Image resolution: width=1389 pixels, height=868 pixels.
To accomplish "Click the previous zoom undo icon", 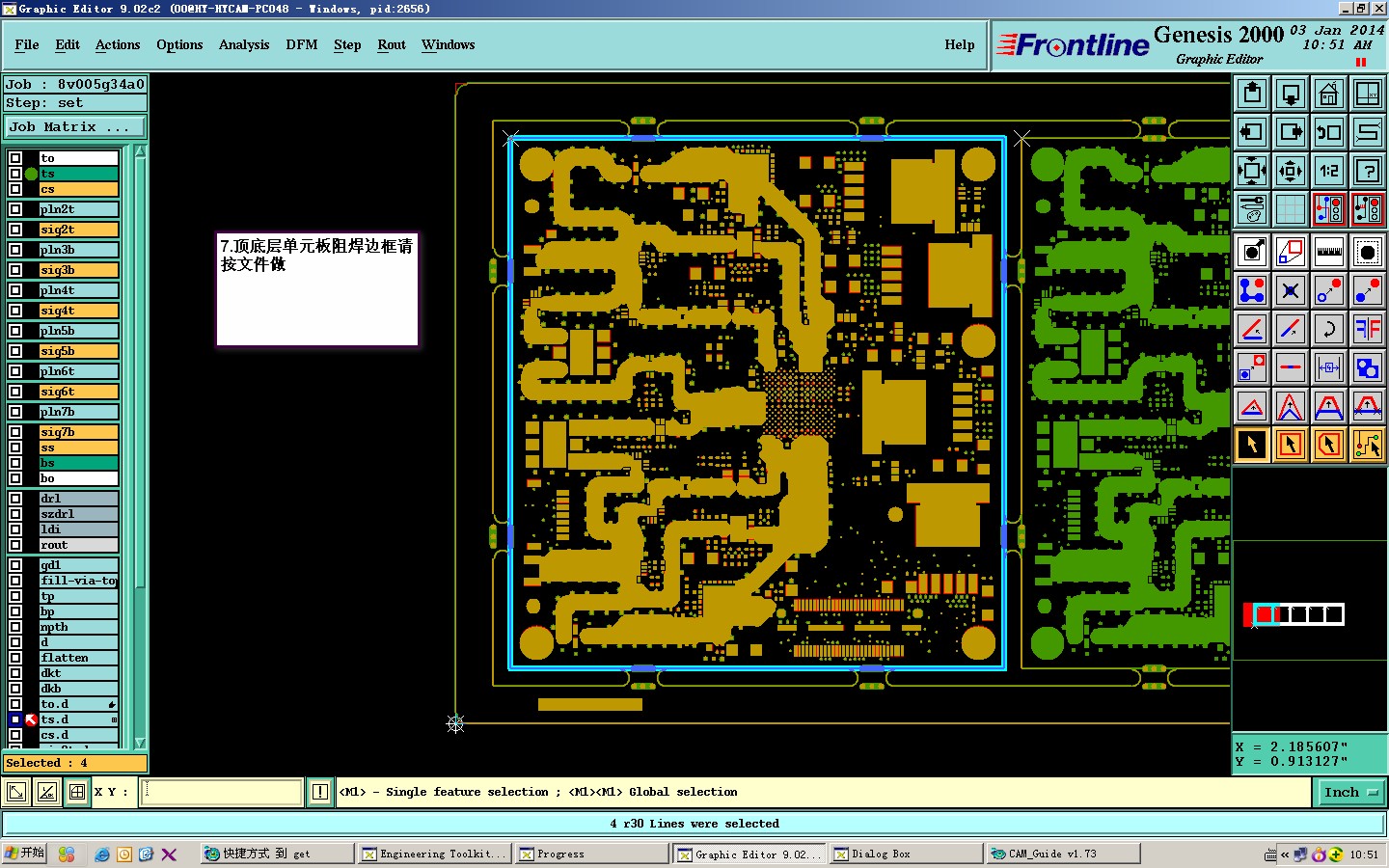I will [1329, 132].
